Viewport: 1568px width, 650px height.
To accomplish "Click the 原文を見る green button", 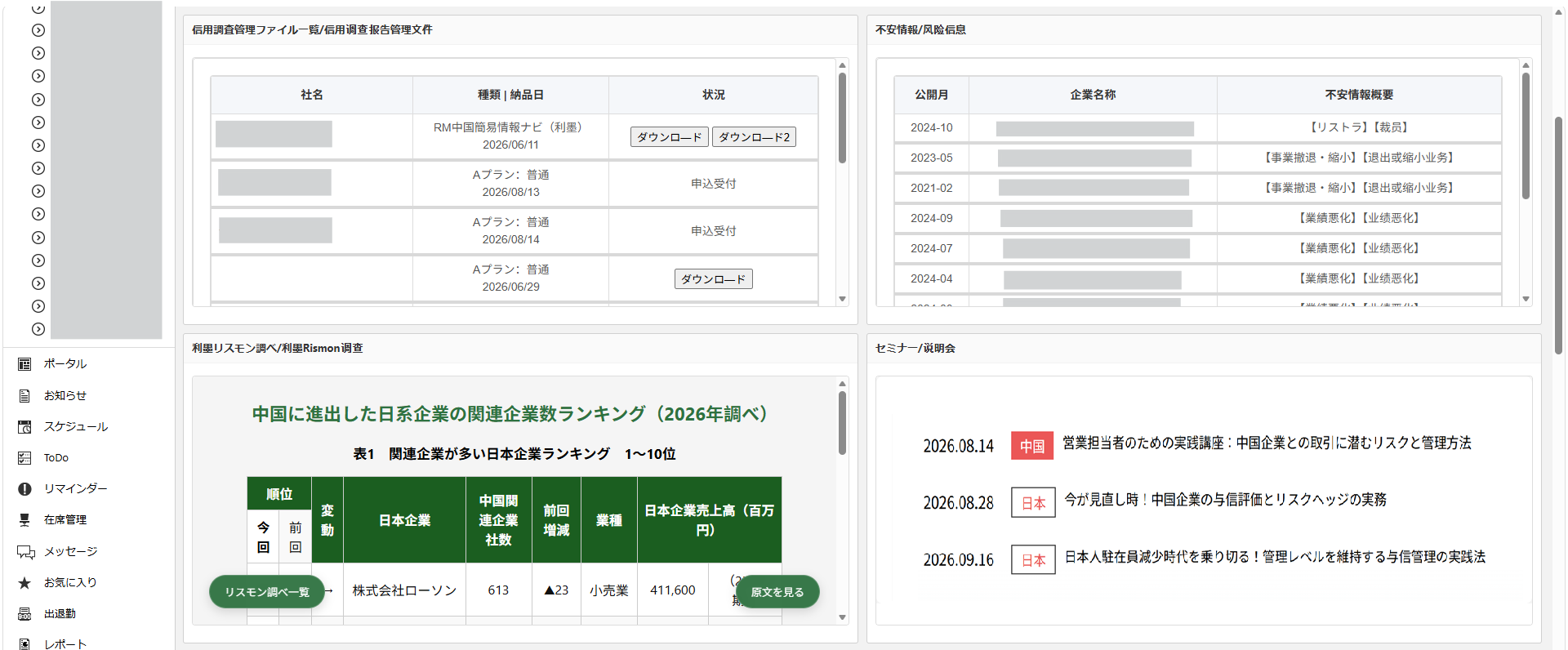I will 777,592.
